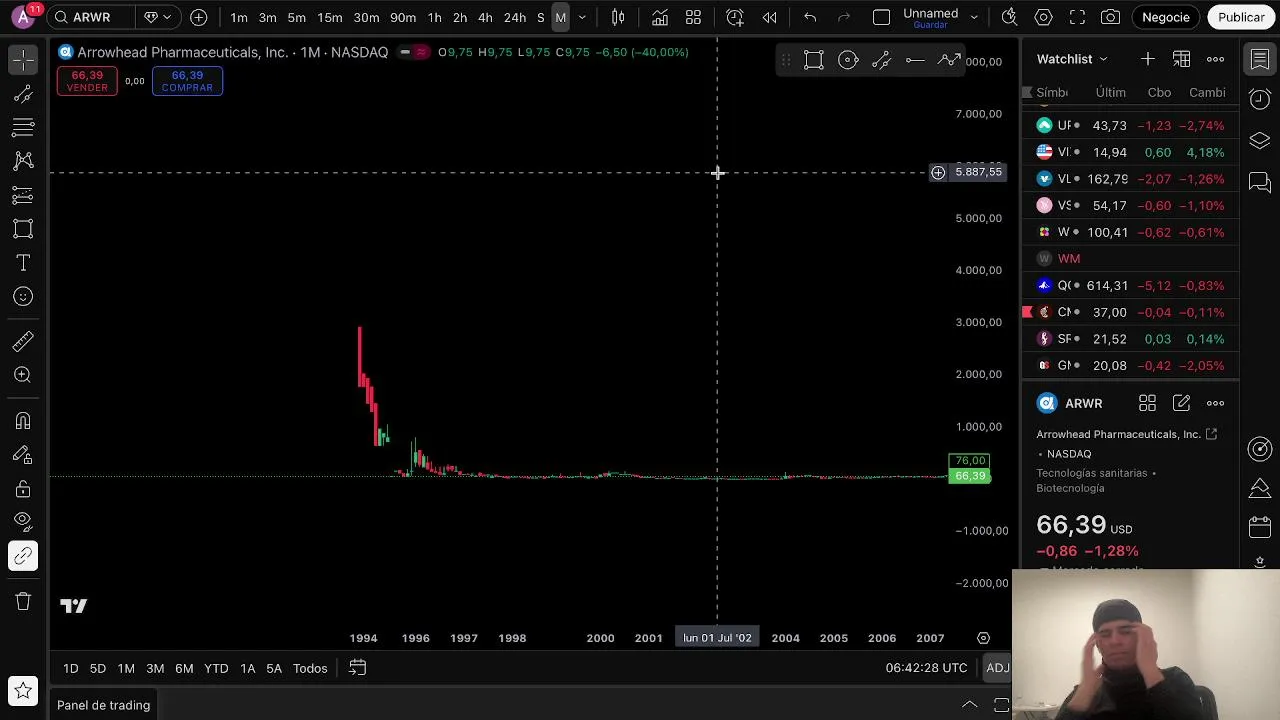The width and height of the screenshot is (1280, 720).
Task: Open the Unnamed layout name menu
Action: pos(931,17)
